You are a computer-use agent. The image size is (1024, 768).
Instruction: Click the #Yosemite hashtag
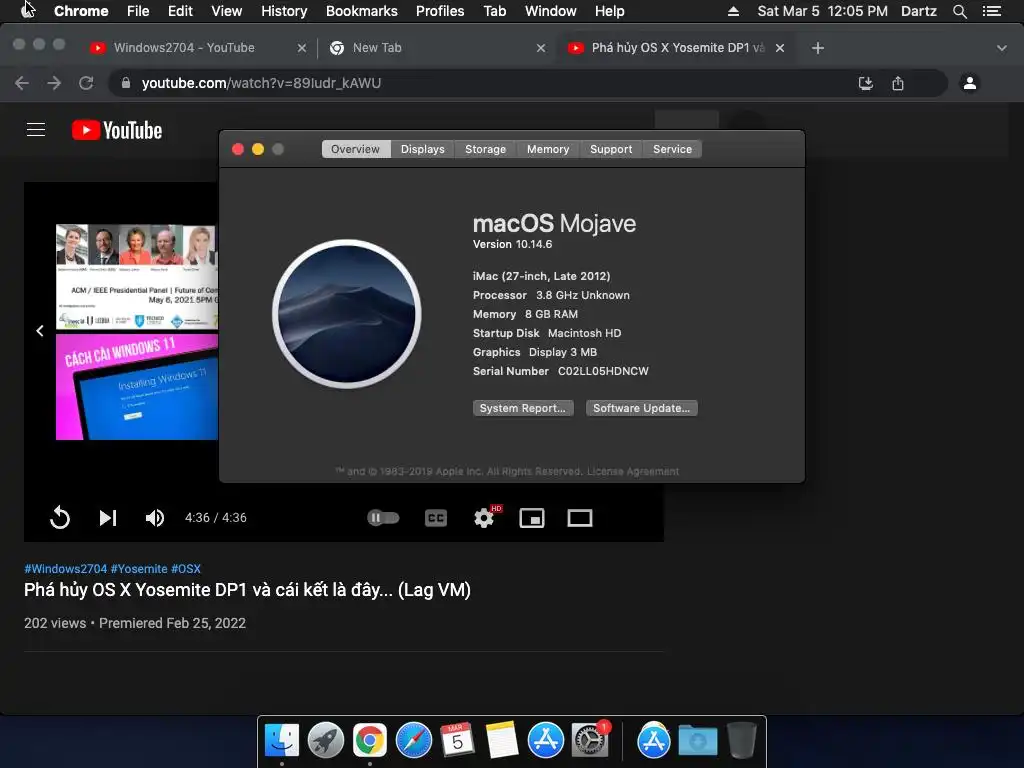[139, 569]
